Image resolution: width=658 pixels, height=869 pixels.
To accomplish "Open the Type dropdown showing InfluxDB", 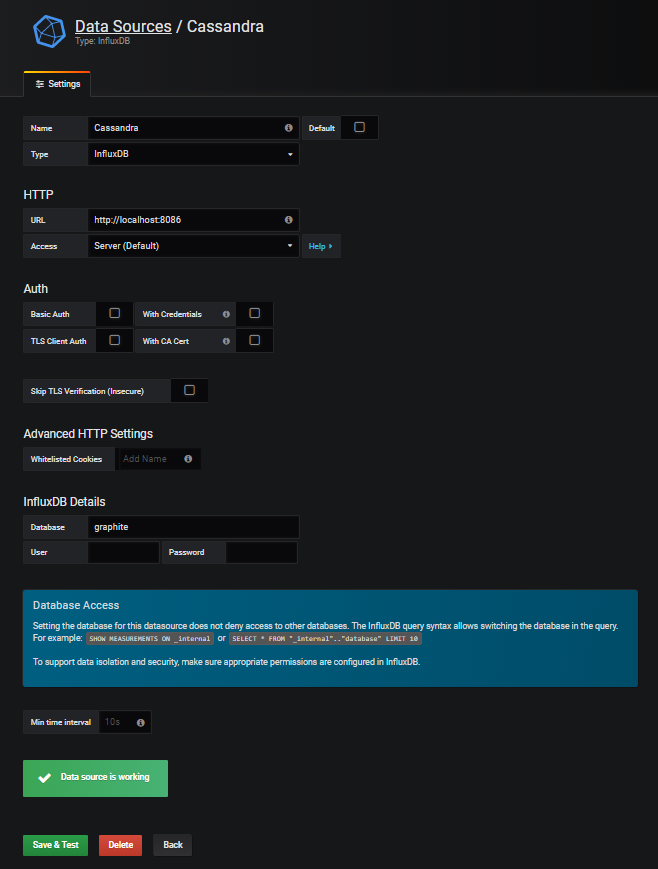I will (193, 154).
